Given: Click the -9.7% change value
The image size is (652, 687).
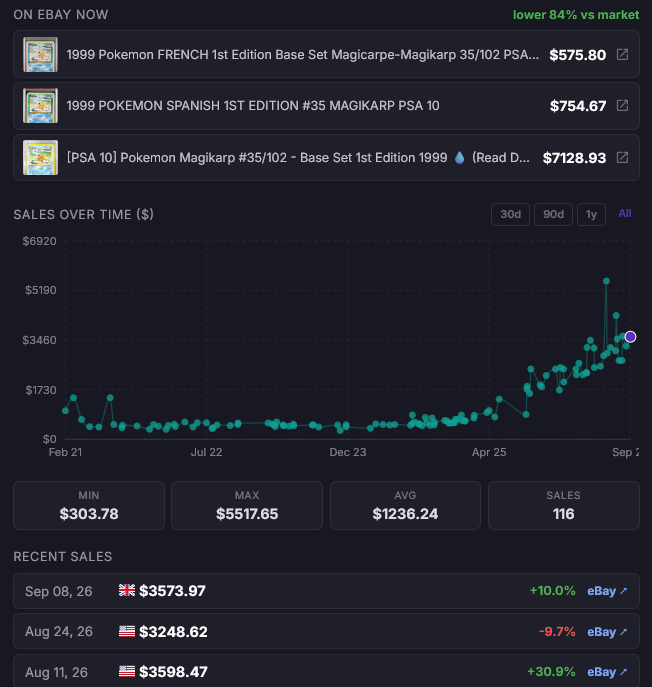Looking at the screenshot, I should pos(557,631).
